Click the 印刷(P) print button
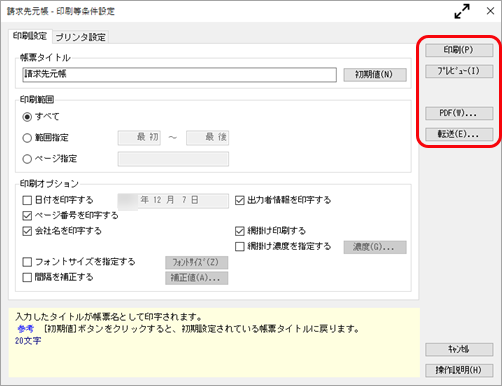Screen dimensions: 502x386 point(459,50)
